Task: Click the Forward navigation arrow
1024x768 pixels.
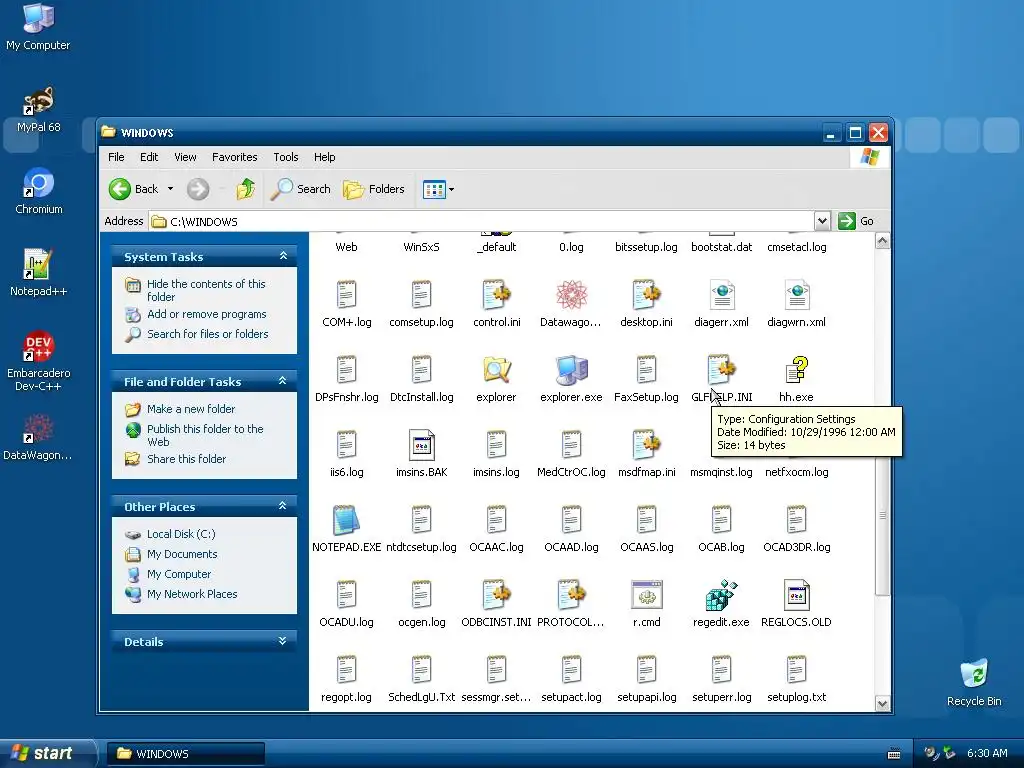Action: click(198, 189)
